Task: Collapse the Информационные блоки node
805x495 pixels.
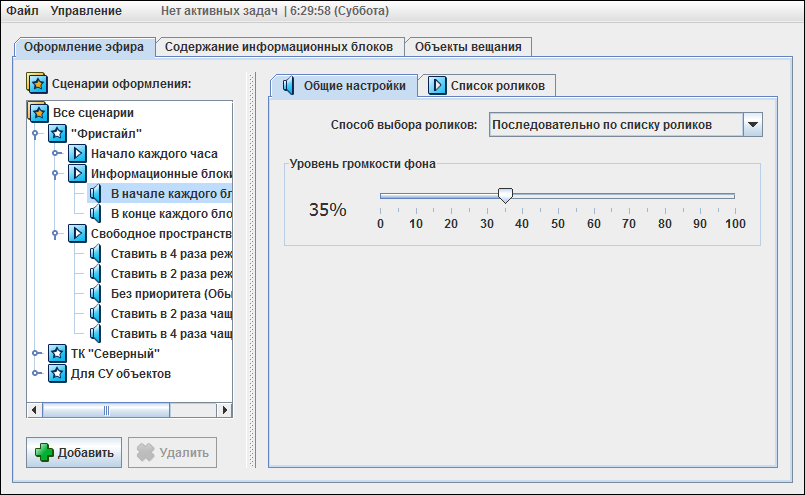Action: 55,174
